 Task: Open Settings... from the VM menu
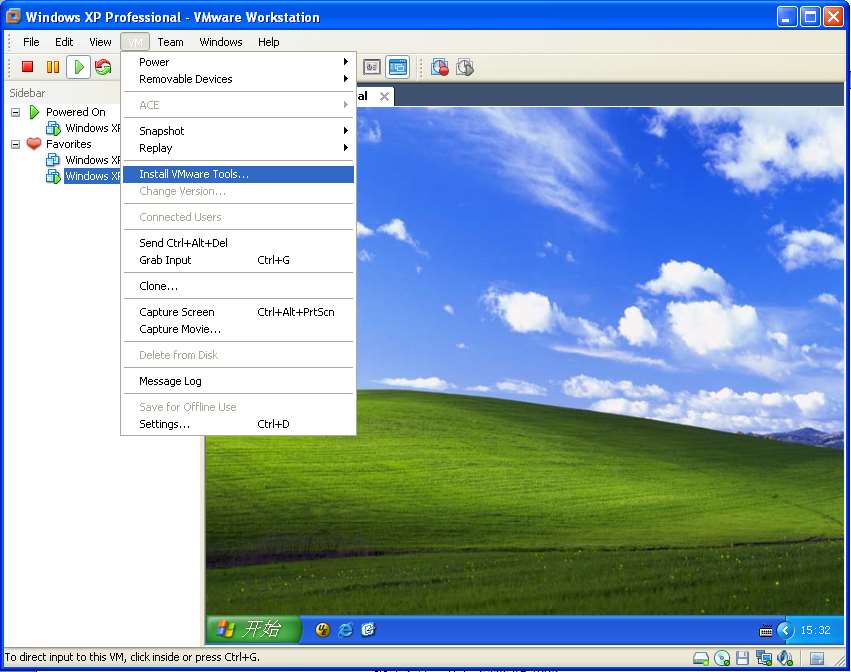[x=239, y=424]
